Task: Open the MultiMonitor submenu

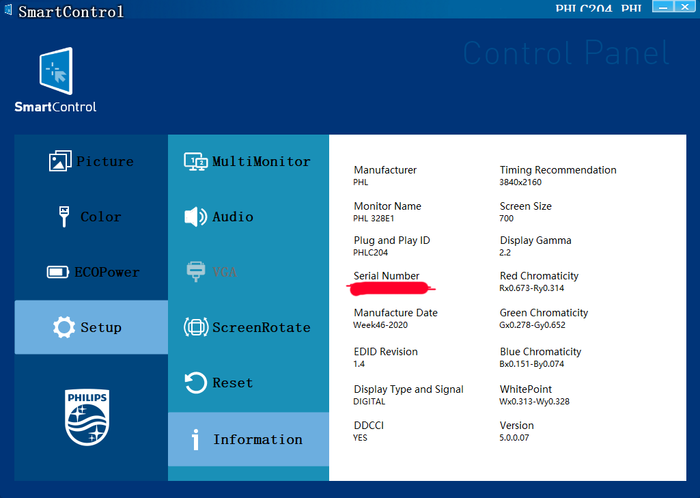Action: [x=248, y=162]
